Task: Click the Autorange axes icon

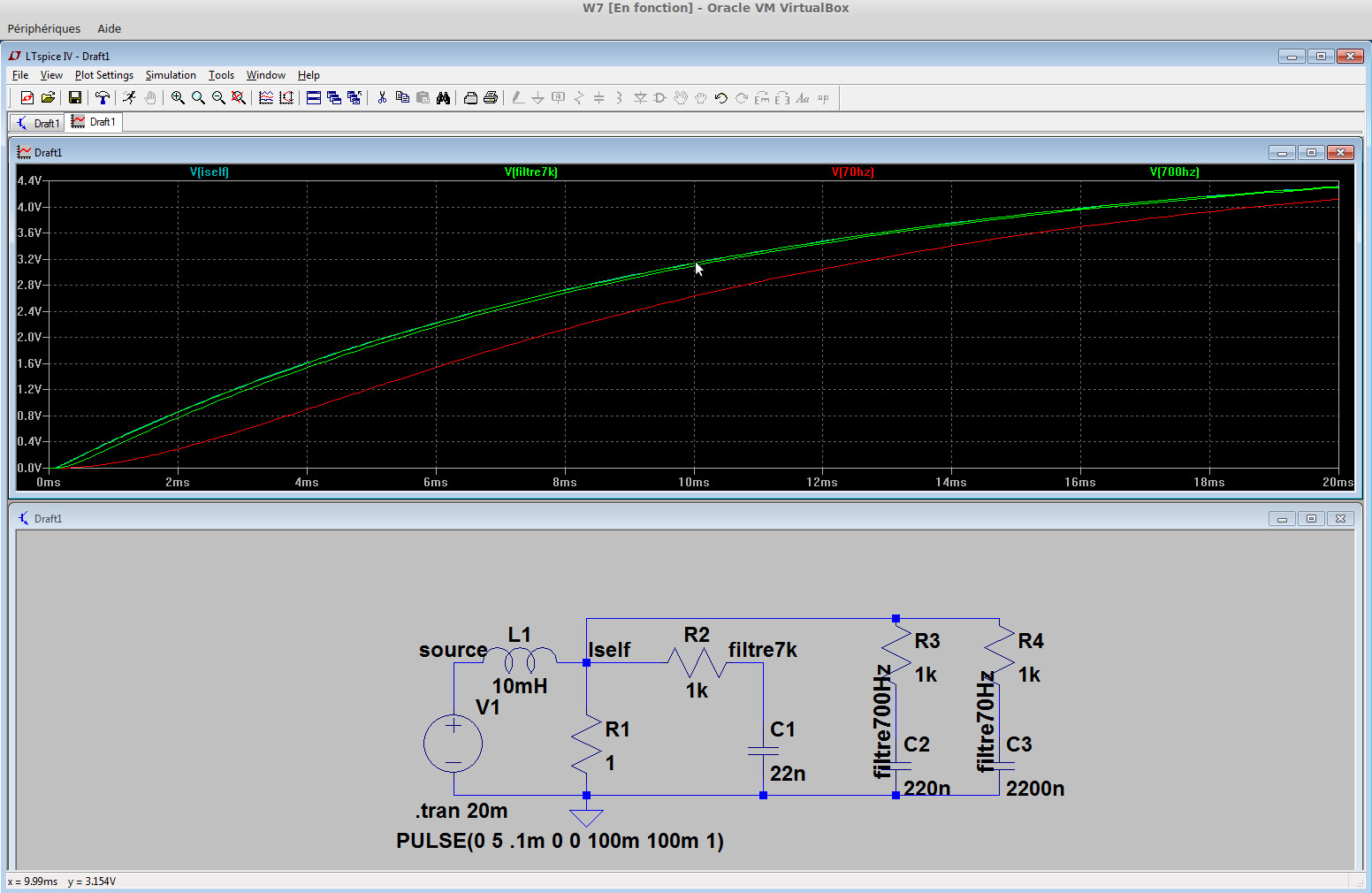Action: (286, 98)
